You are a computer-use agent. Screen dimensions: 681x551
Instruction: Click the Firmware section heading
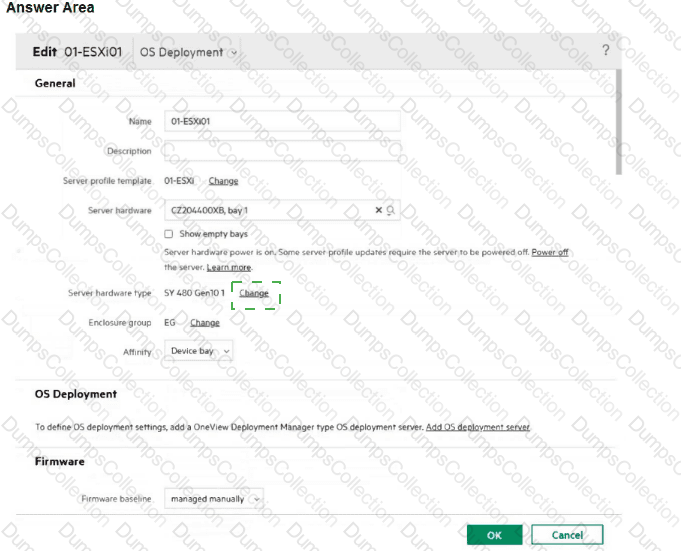coord(60,462)
